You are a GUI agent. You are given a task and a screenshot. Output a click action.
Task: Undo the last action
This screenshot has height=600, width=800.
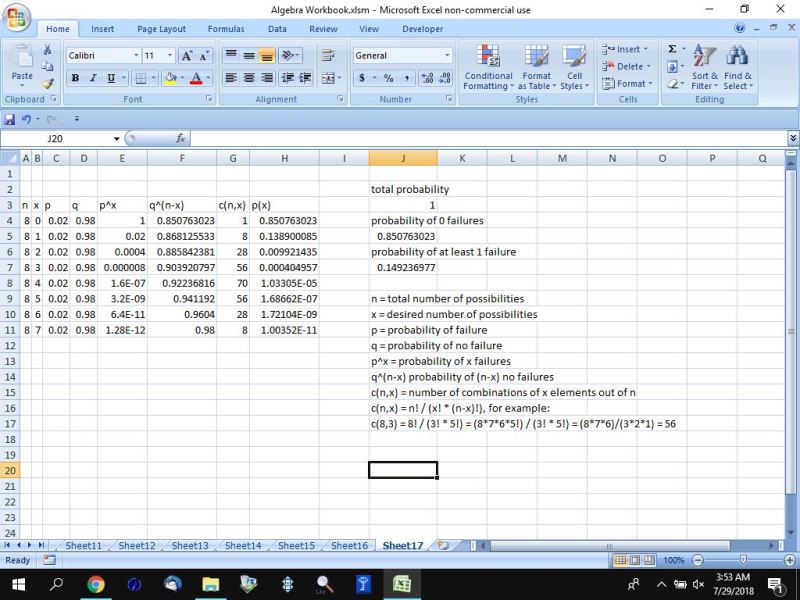tap(26, 119)
